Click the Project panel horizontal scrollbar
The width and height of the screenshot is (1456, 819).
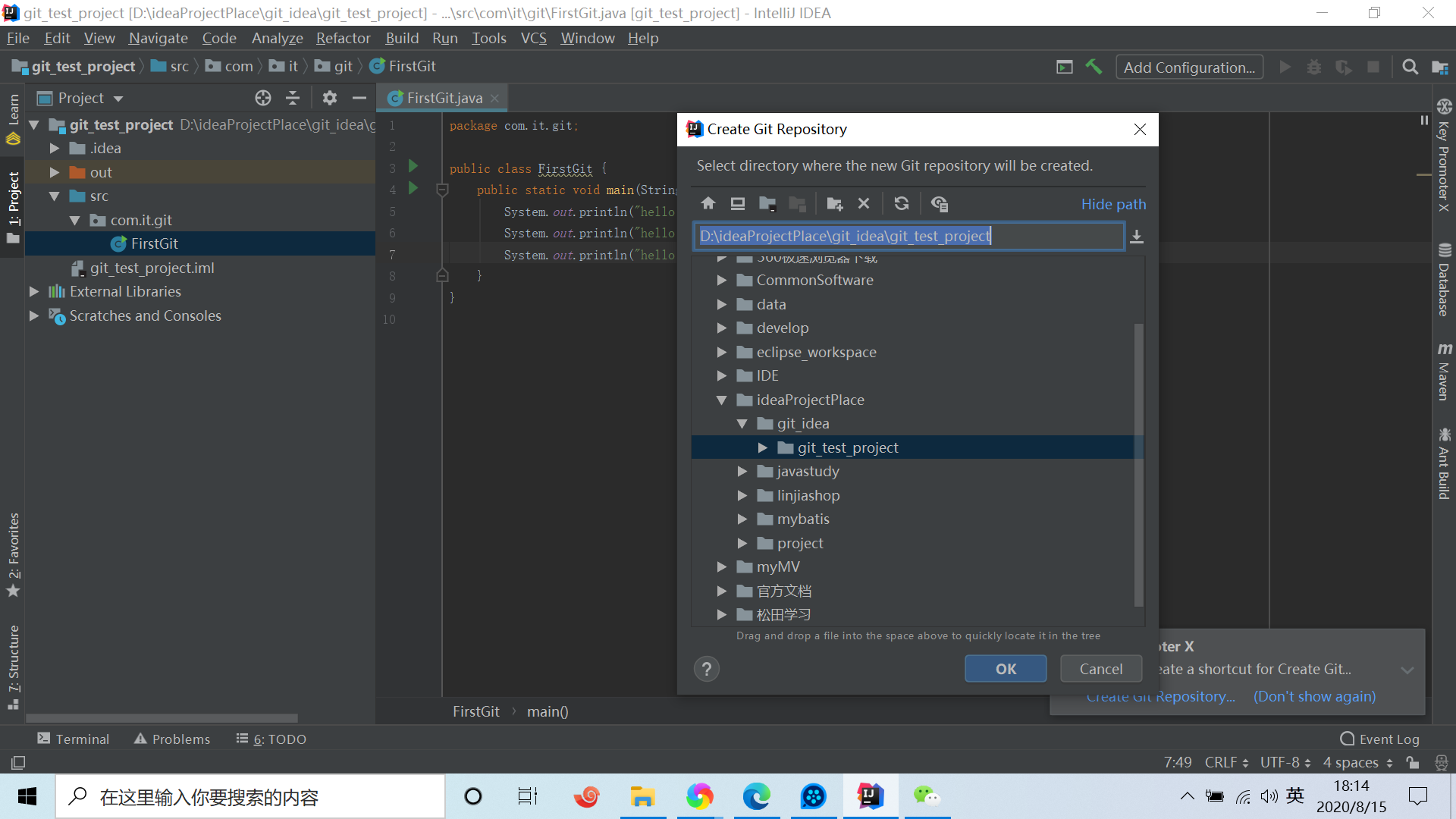point(162,717)
